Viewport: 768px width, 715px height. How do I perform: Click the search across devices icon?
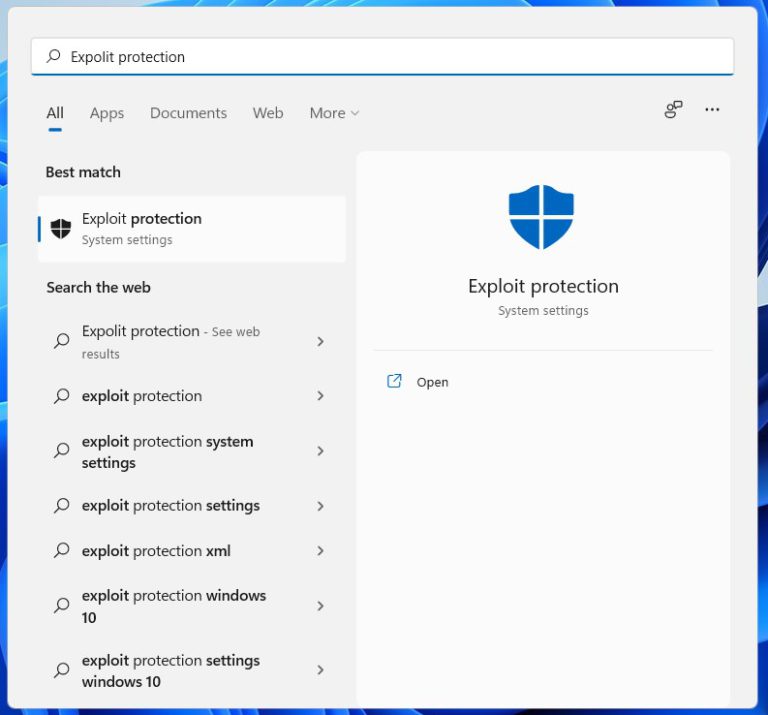point(673,110)
